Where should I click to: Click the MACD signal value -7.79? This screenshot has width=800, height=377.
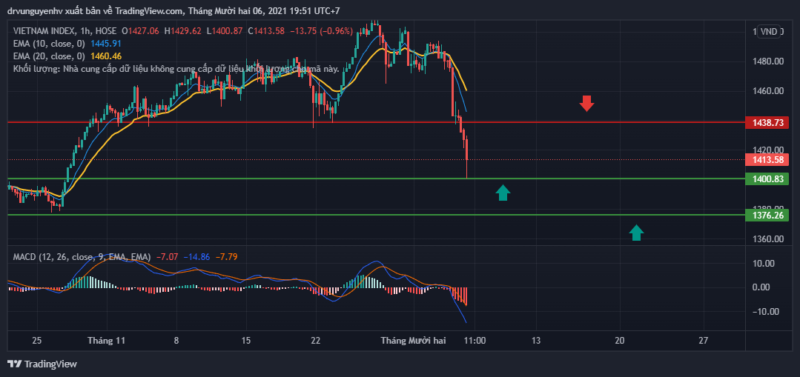pyautogui.click(x=226, y=257)
